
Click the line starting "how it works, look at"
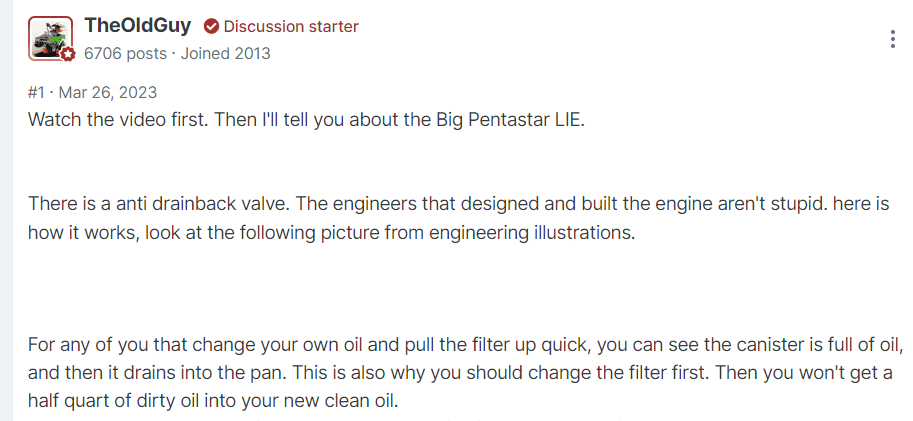[x=331, y=234]
